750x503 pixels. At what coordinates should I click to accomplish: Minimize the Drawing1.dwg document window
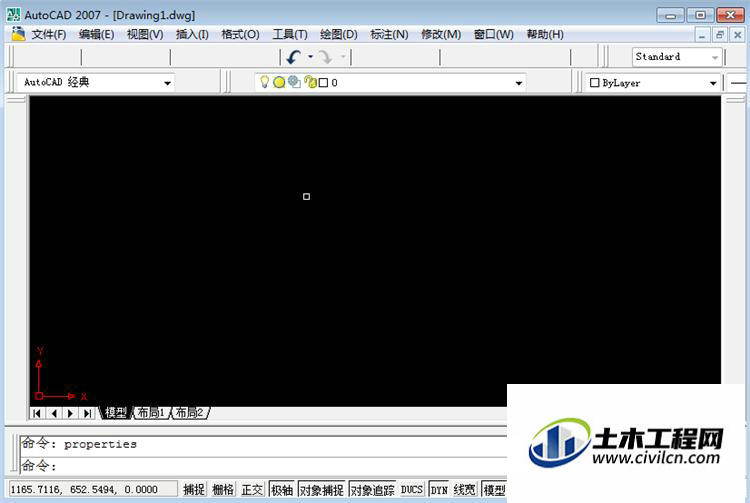point(702,35)
